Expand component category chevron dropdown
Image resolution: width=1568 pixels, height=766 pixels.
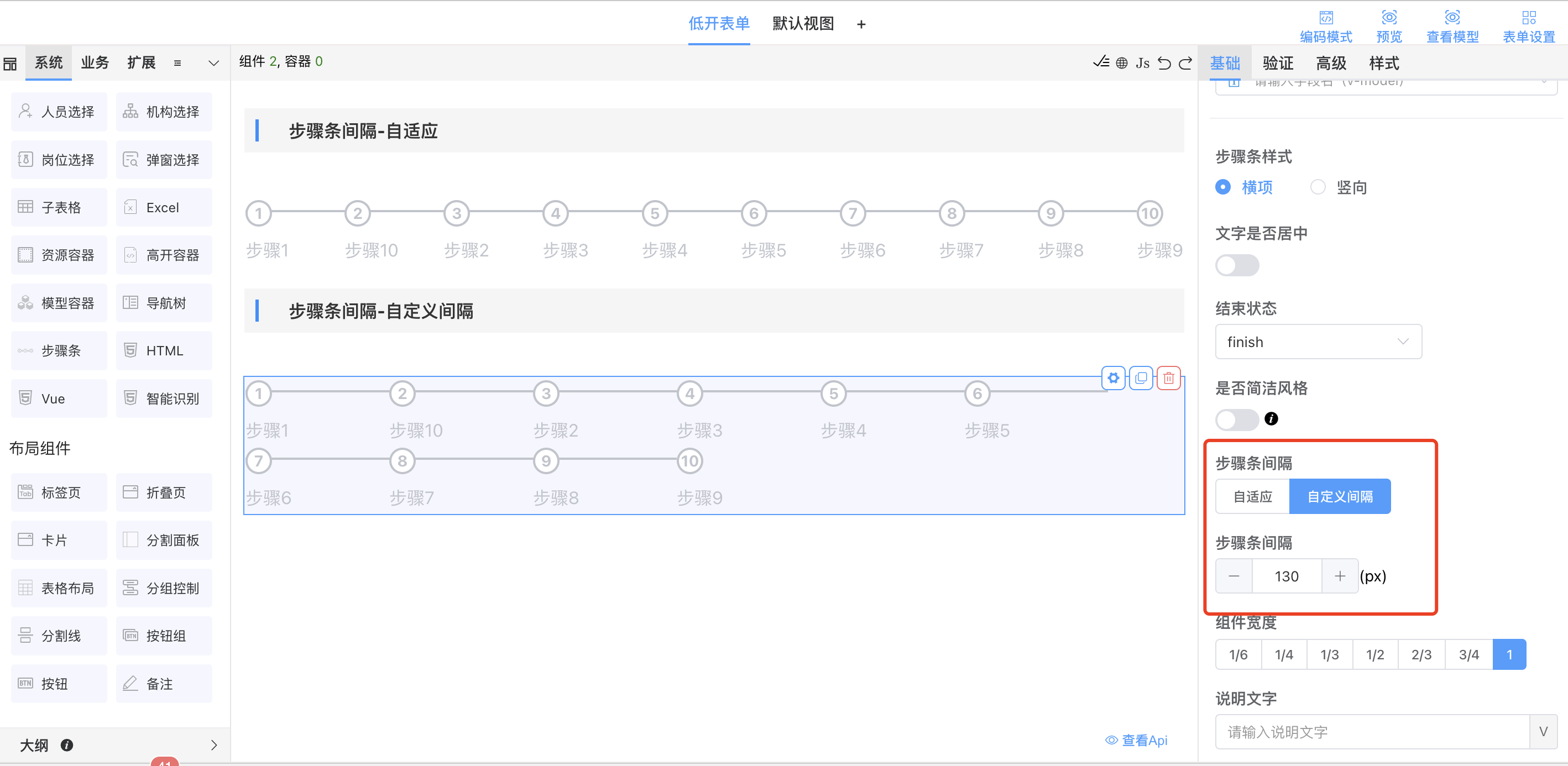(x=213, y=62)
